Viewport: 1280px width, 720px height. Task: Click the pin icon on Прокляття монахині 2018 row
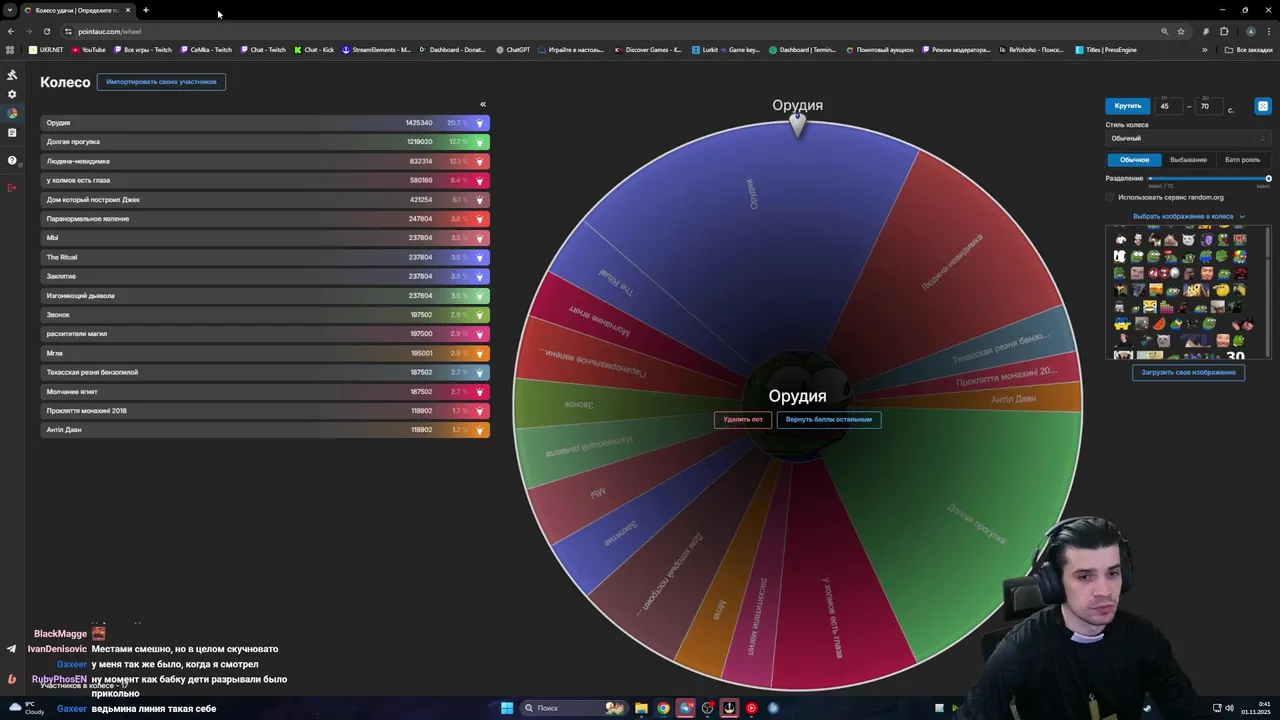480,411
